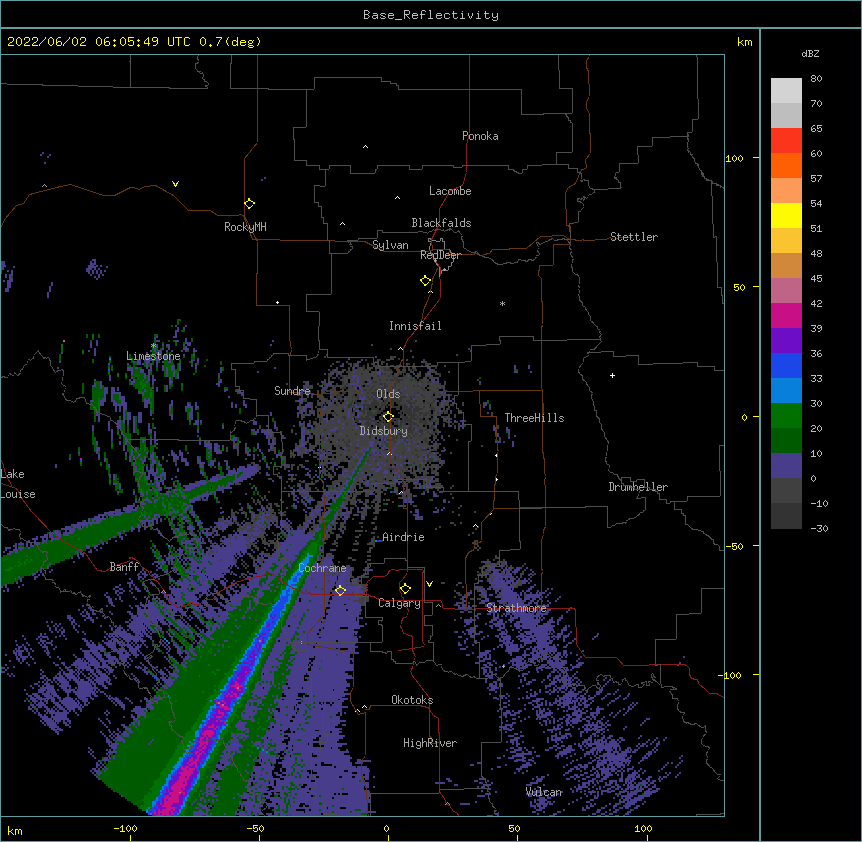This screenshot has width=862, height=842.
Task: Click the RedDeer city label
Action: click(x=440, y=255)
